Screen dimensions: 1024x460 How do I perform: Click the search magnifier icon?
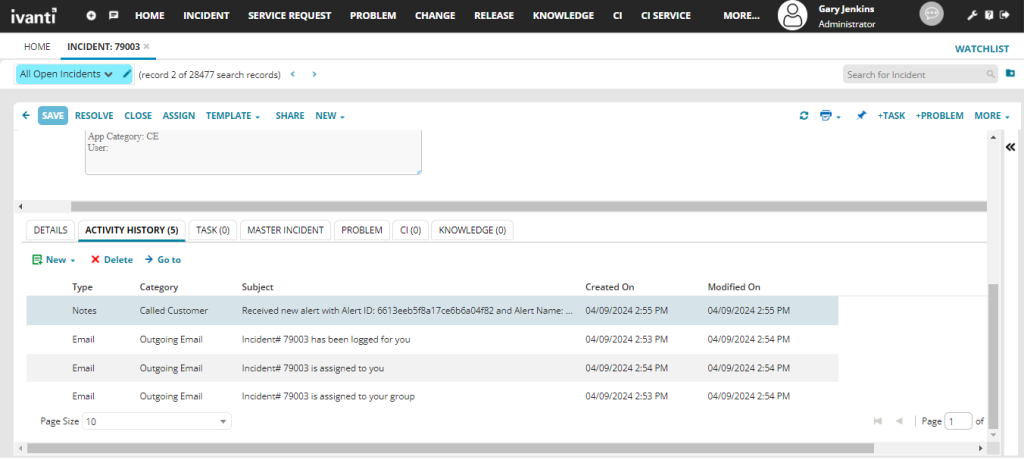click(x=991, y=74)
